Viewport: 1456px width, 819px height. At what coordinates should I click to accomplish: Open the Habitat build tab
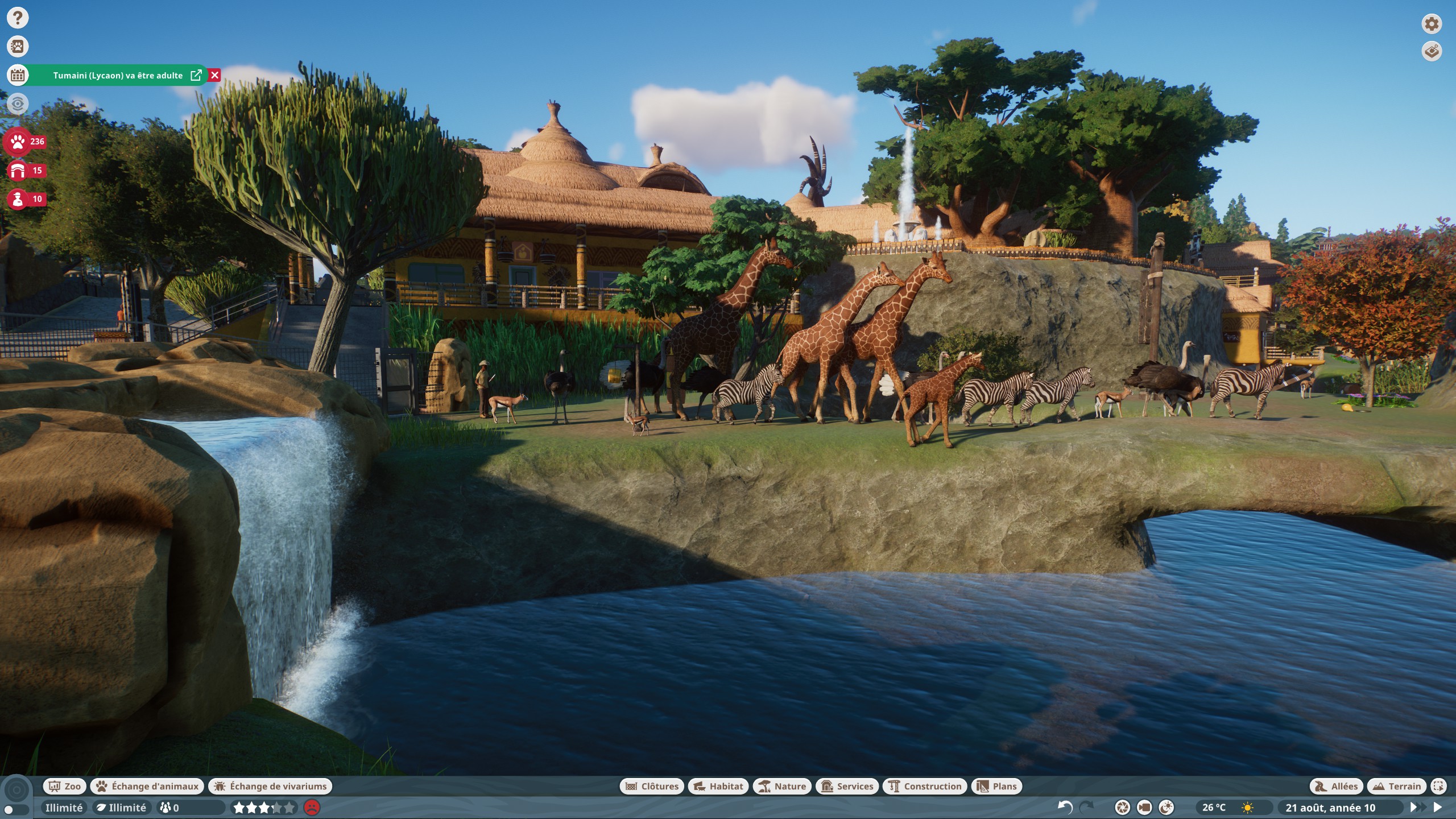click(718, 786)
